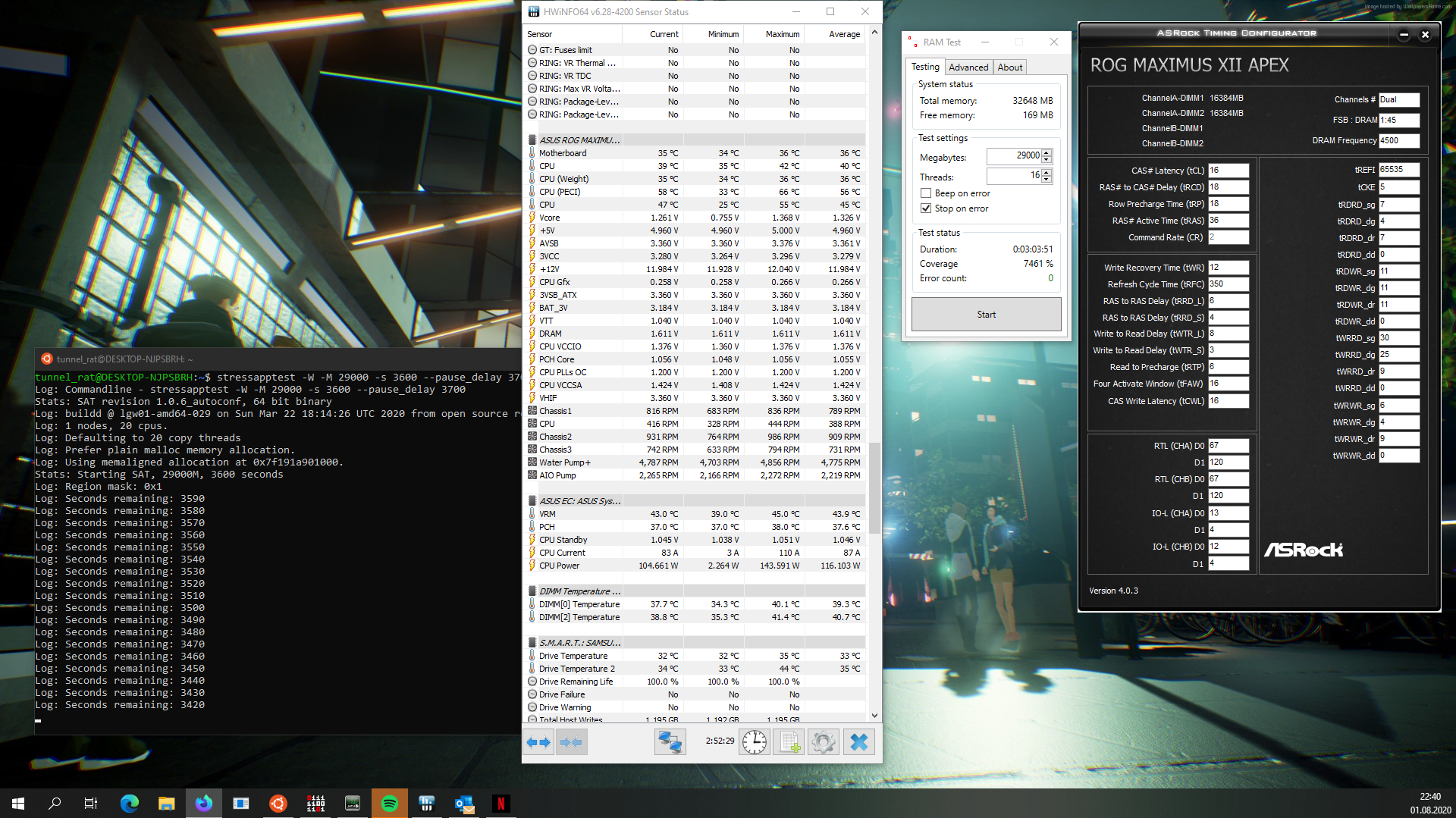Click the HWiNFO scrollbar up arrow

click(874, 33)
